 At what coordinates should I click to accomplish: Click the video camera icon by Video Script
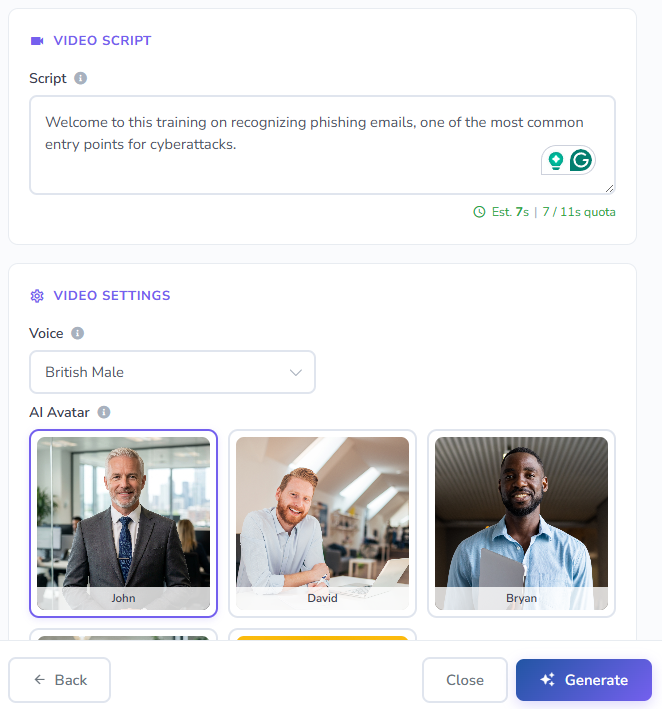[37, 41]
